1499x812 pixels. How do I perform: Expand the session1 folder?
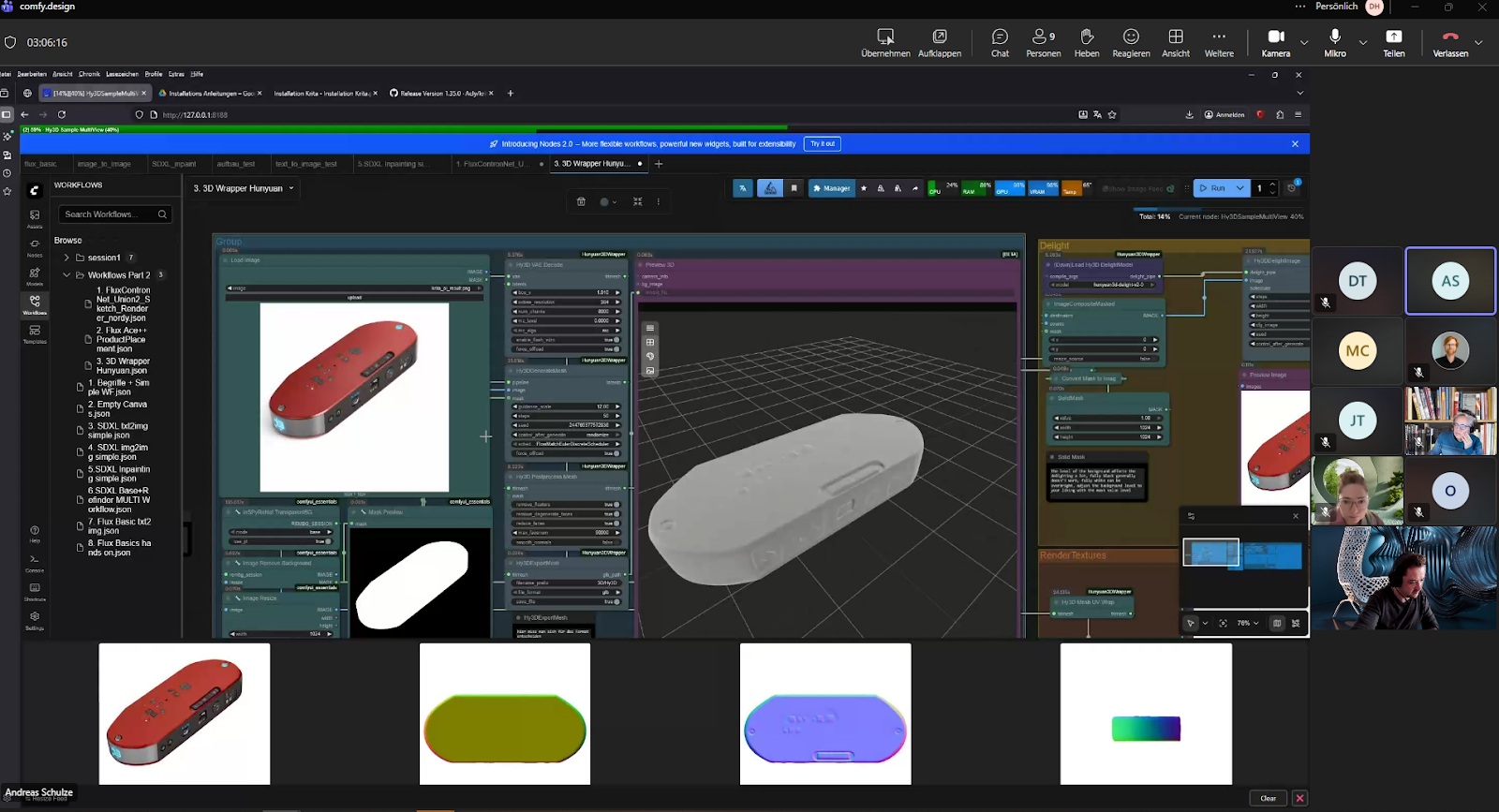[67, 258]
